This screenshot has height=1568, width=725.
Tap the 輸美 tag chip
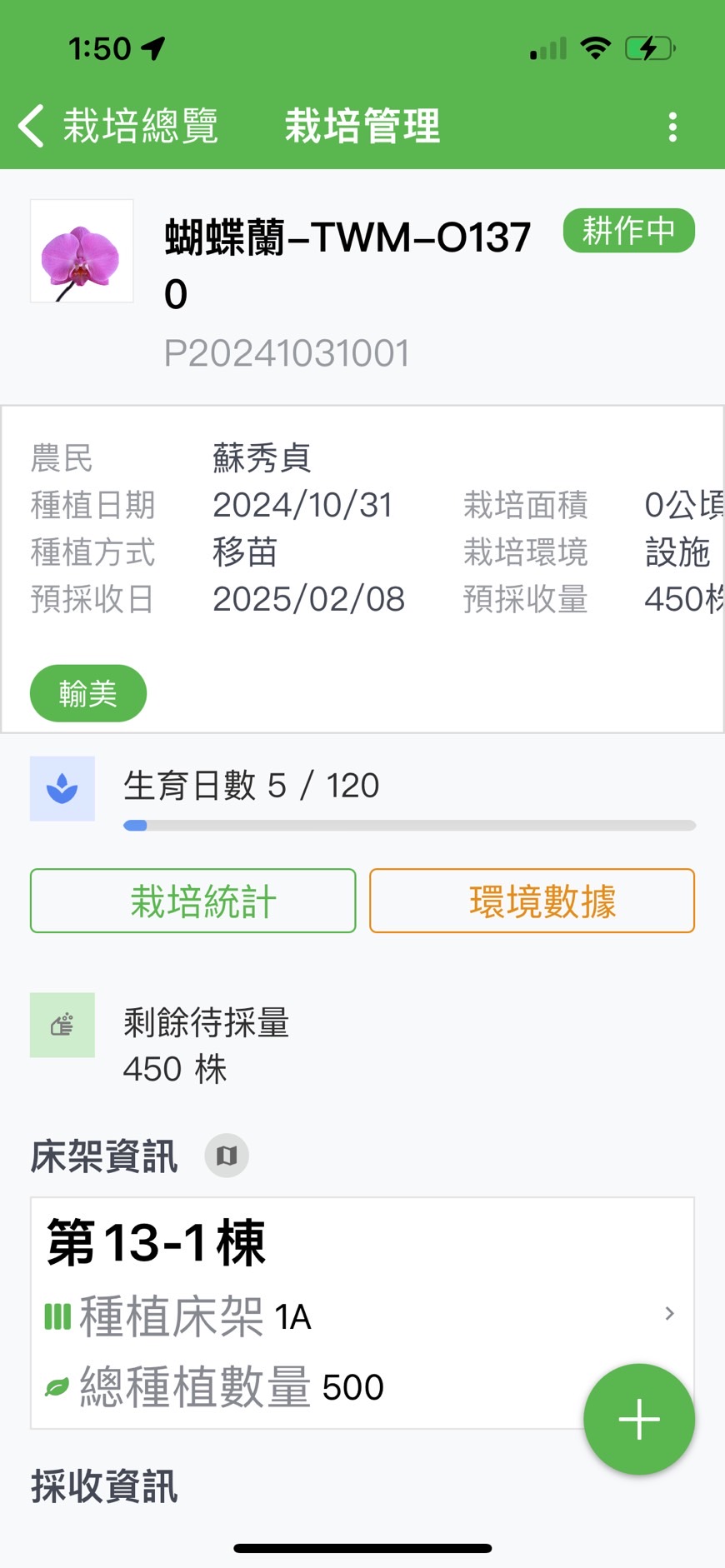pos(88,693)
